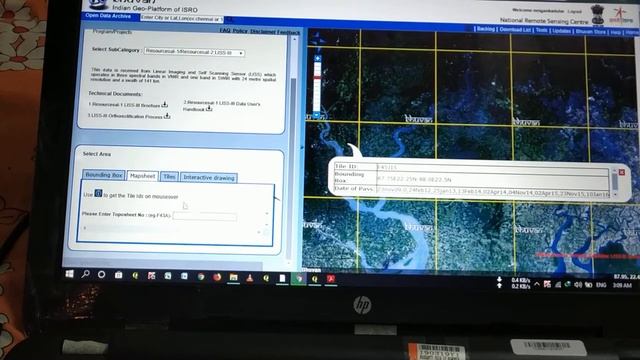640x360 pixels.
Task: Click ENG language indicator in tray
Action: point(601,285)
